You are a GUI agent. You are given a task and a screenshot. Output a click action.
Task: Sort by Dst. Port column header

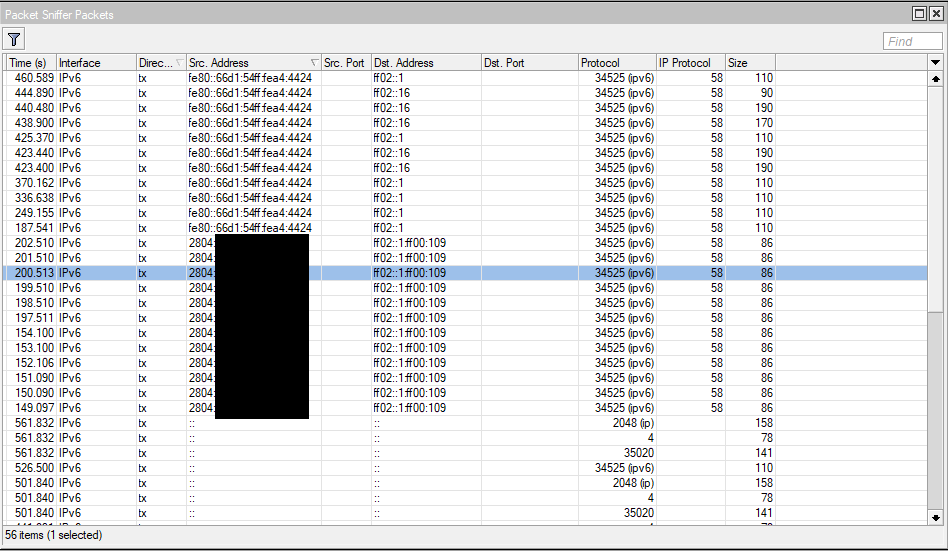tap(530, 63)
